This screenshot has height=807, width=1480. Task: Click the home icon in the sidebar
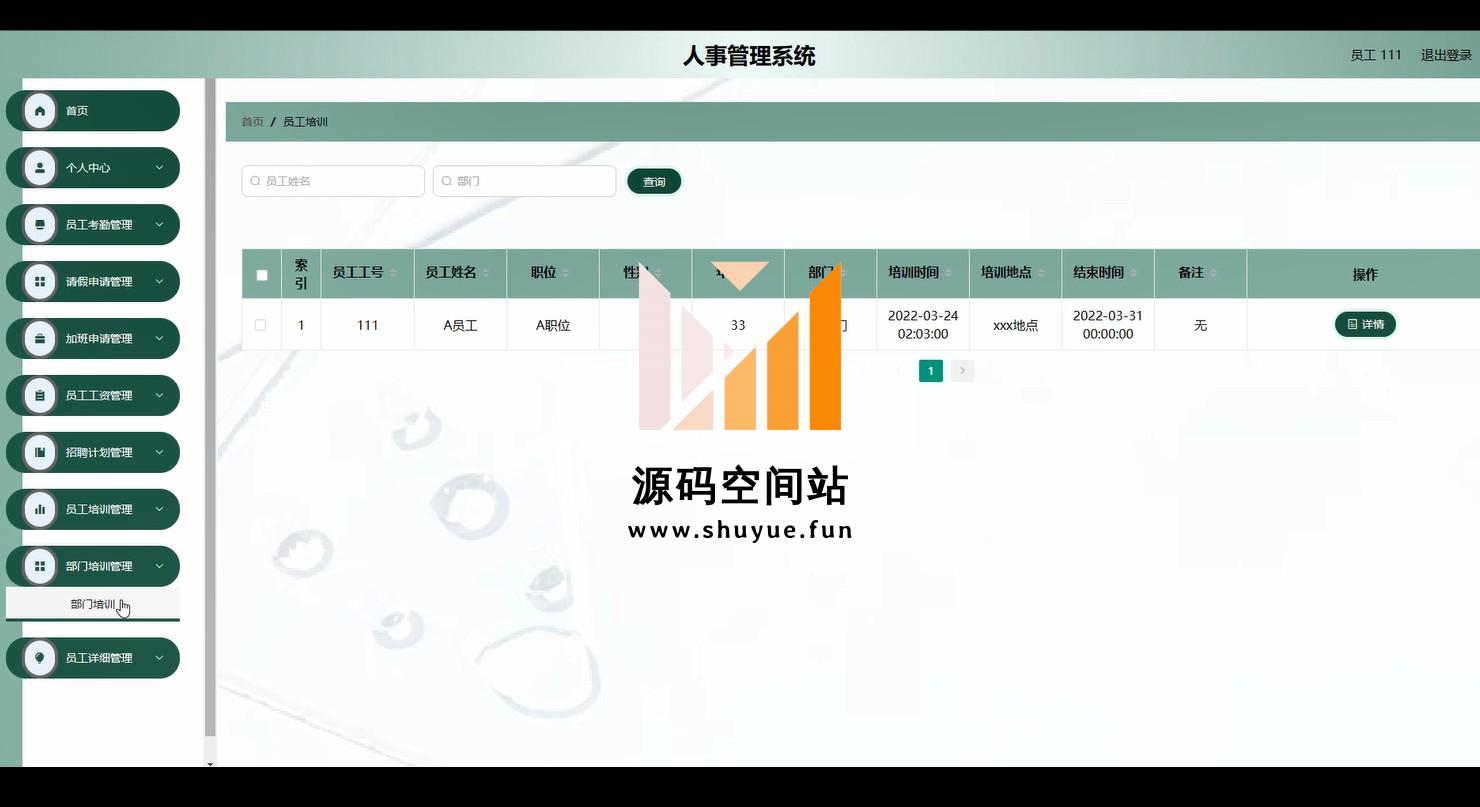point(40,111)
